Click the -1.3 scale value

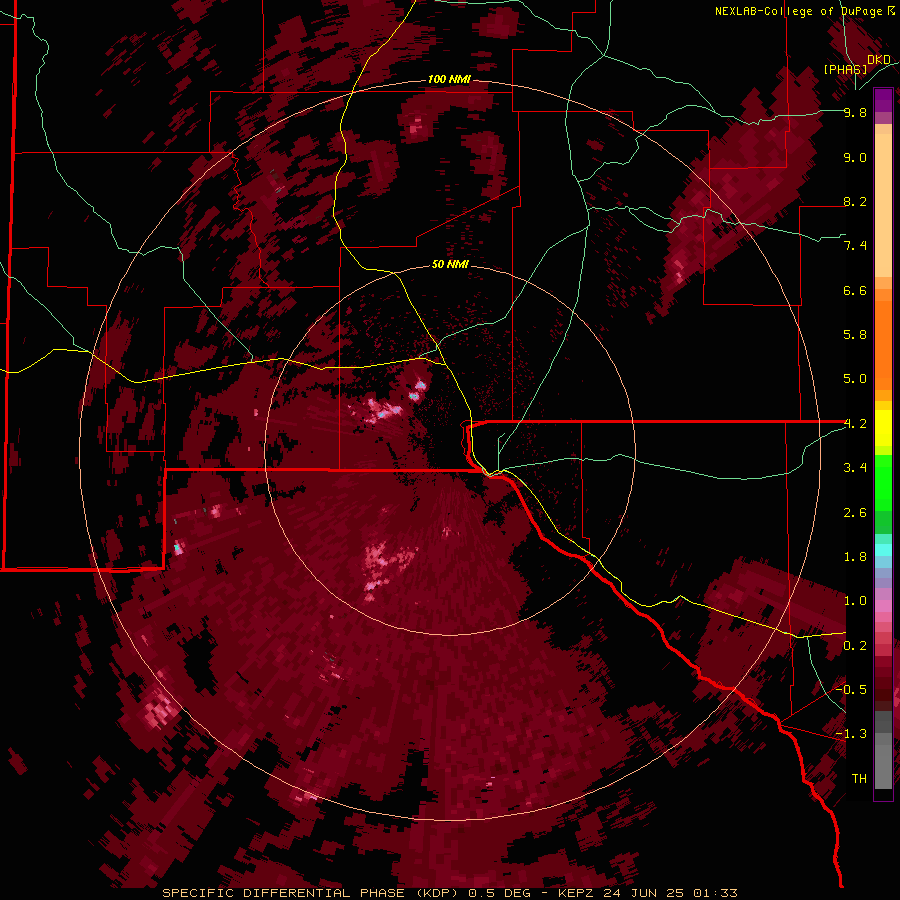click(x=851, y=734)
